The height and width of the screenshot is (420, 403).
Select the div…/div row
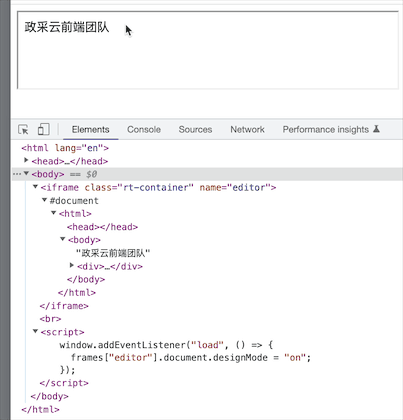click(110, 266)
